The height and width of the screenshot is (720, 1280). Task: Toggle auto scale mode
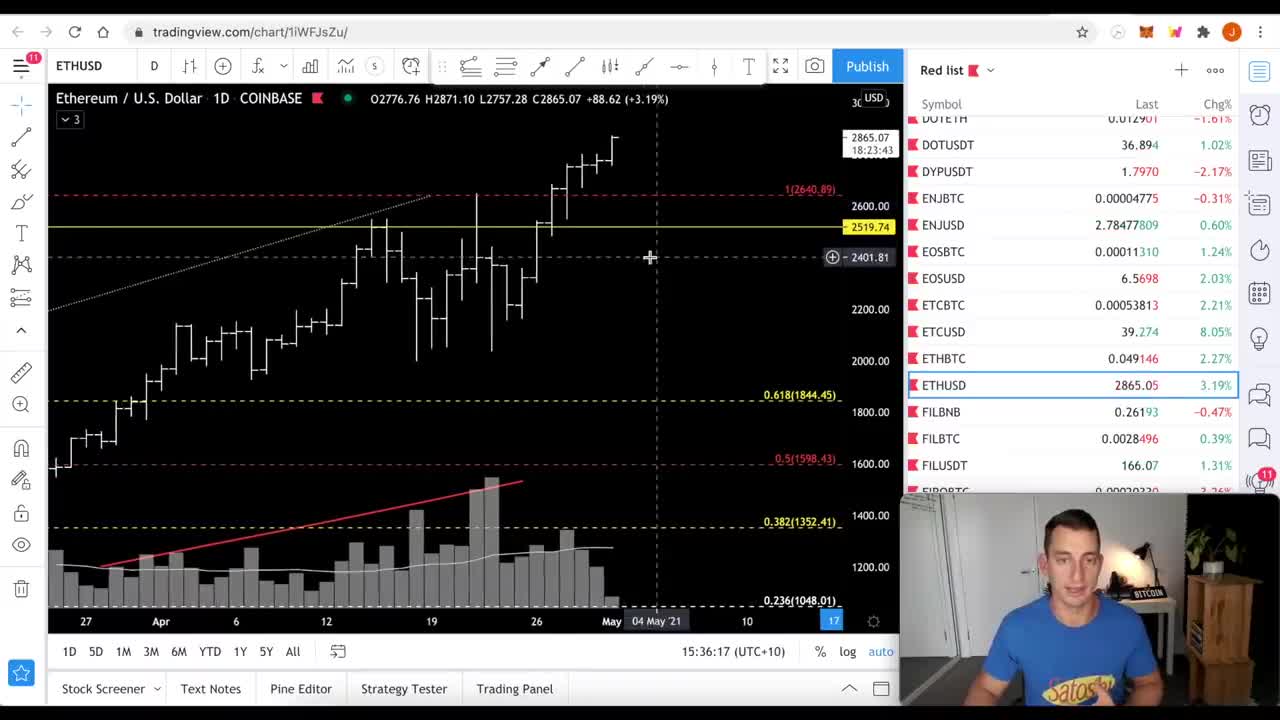[x=881, y=652]
